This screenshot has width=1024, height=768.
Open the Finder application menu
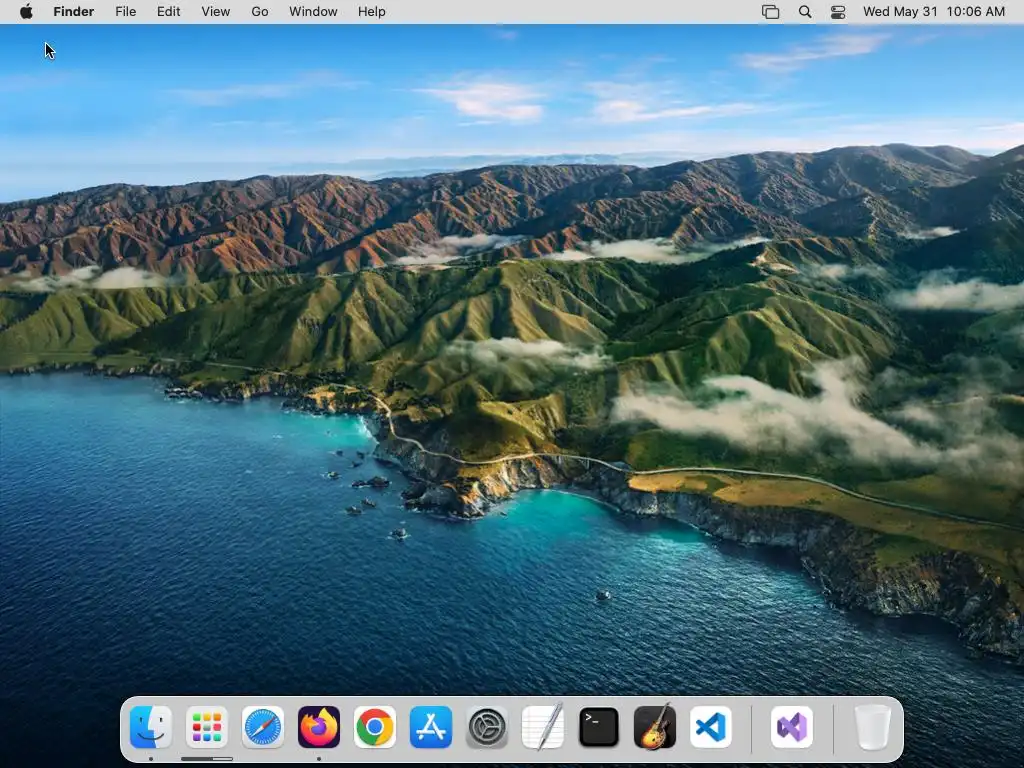[x=74, y=12]
